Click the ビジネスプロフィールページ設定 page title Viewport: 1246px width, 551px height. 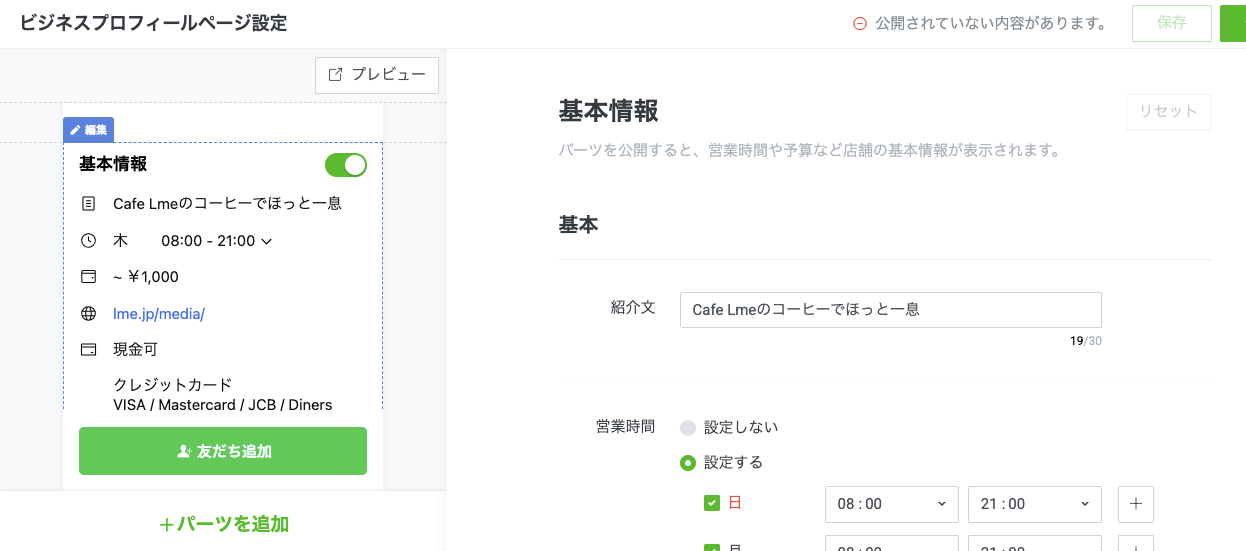[x=153, y=23]
